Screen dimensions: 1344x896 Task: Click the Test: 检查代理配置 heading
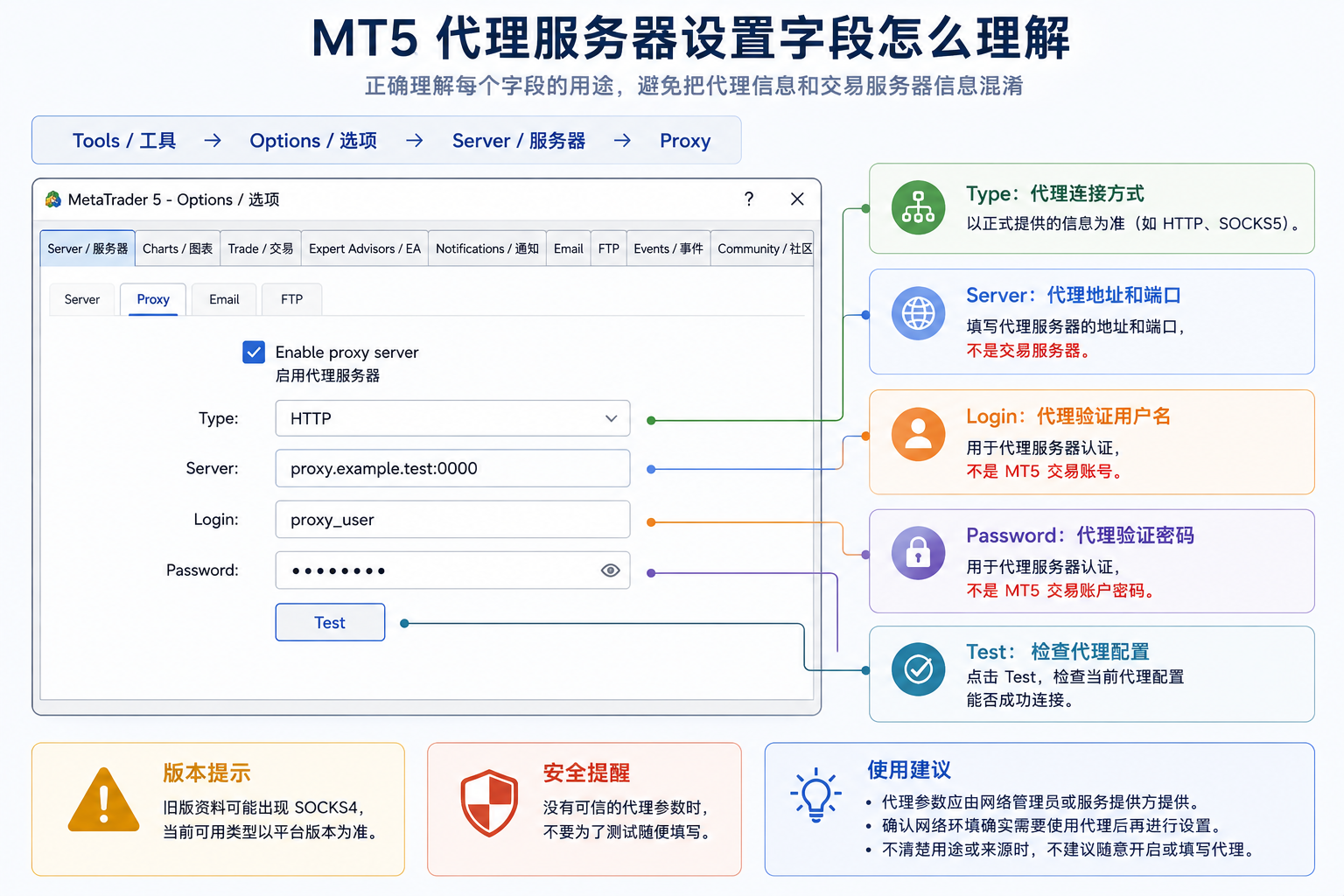click(1058, 652)
